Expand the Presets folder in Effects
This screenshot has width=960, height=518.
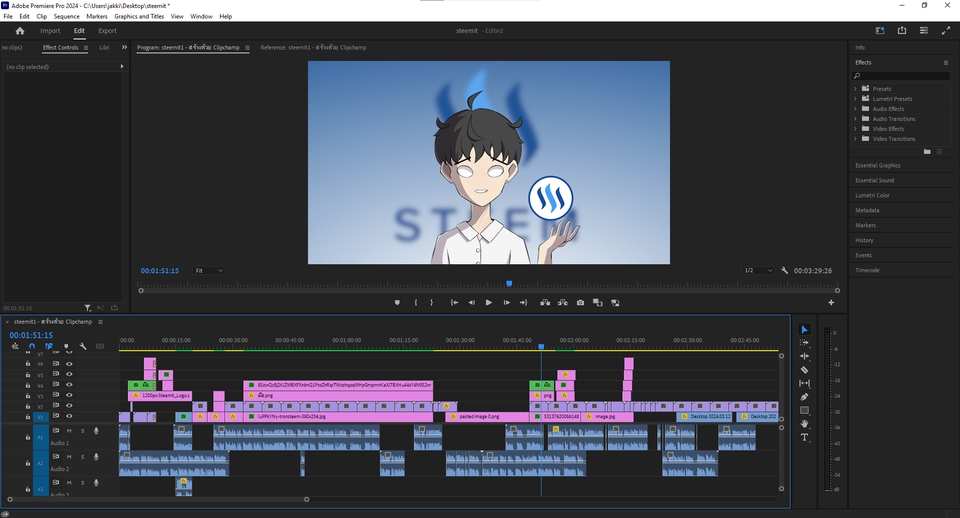855,89
